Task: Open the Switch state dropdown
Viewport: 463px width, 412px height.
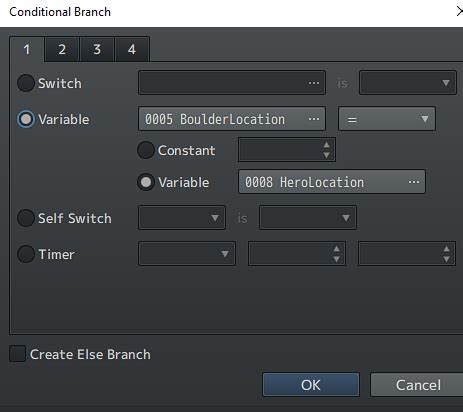Action: (407, 83)
